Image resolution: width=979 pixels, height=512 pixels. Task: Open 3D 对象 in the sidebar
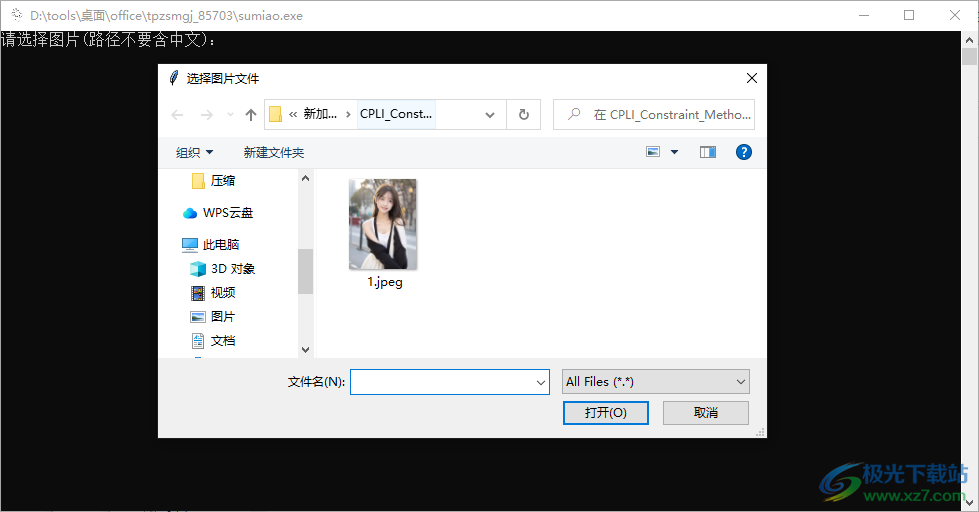[223, 269]
